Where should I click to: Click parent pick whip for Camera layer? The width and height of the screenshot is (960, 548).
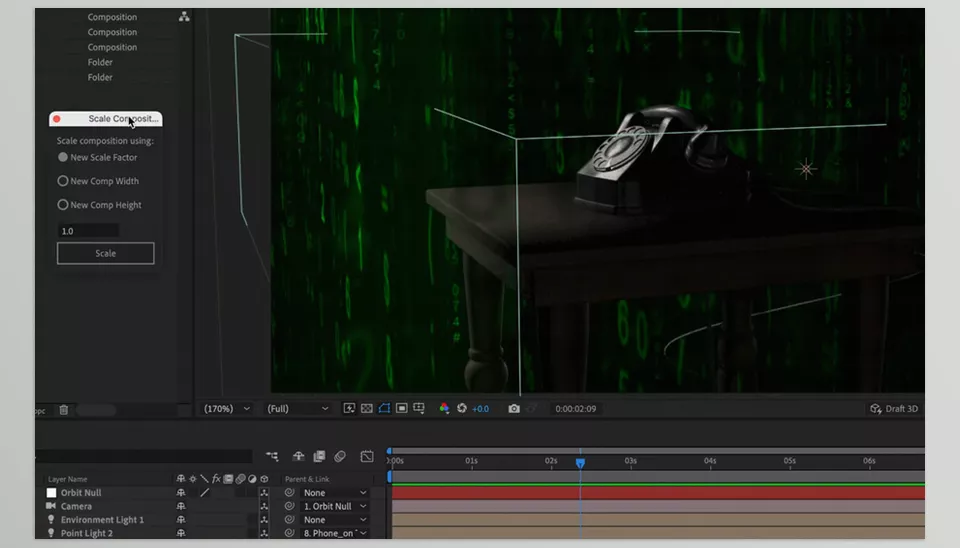point(290,506)
